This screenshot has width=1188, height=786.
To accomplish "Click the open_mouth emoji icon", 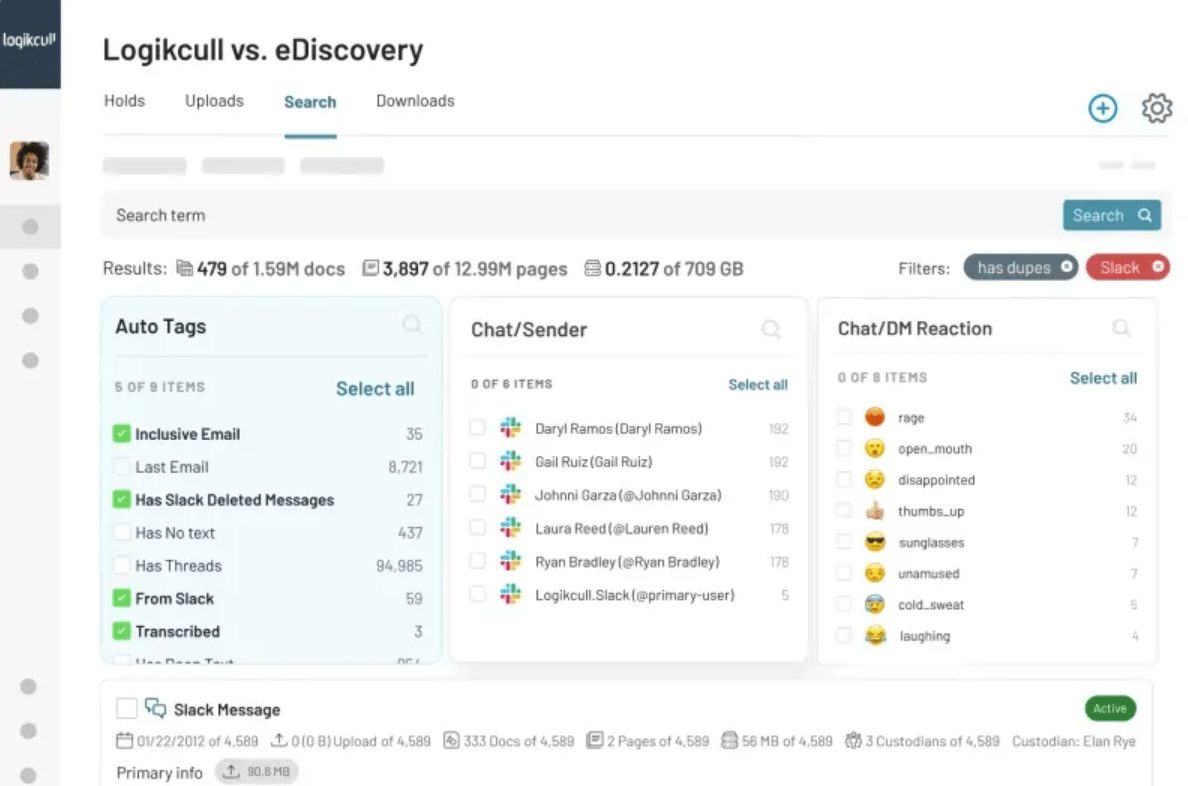I will pyautogui.click(x=875, y=448).
